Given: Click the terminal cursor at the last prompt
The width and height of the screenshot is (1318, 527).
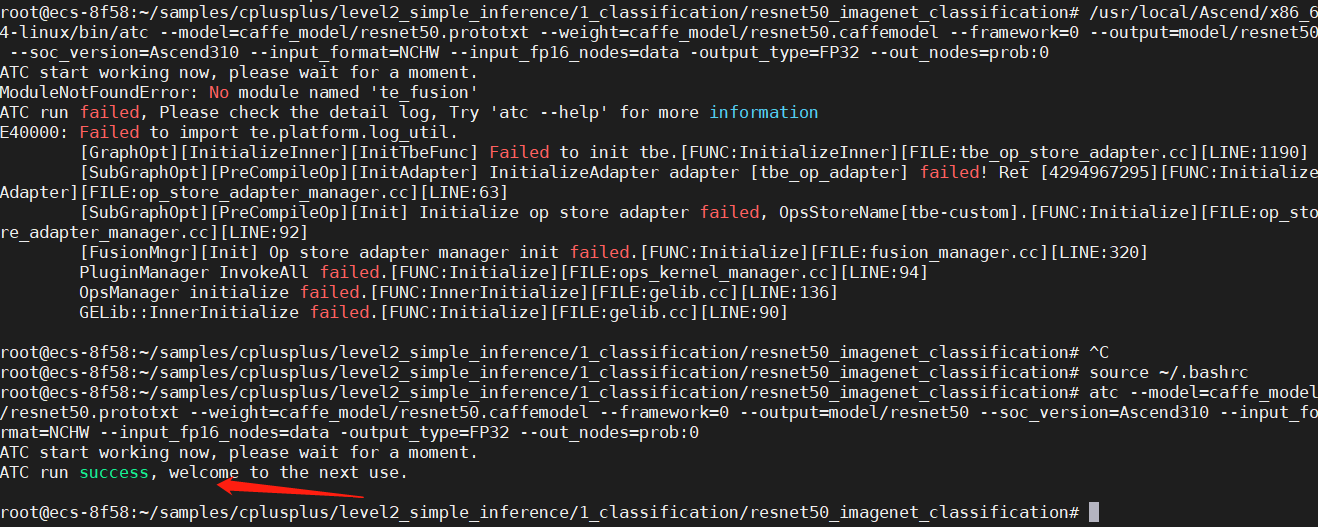Looking at the screenshot, I should pos(1094,512).
